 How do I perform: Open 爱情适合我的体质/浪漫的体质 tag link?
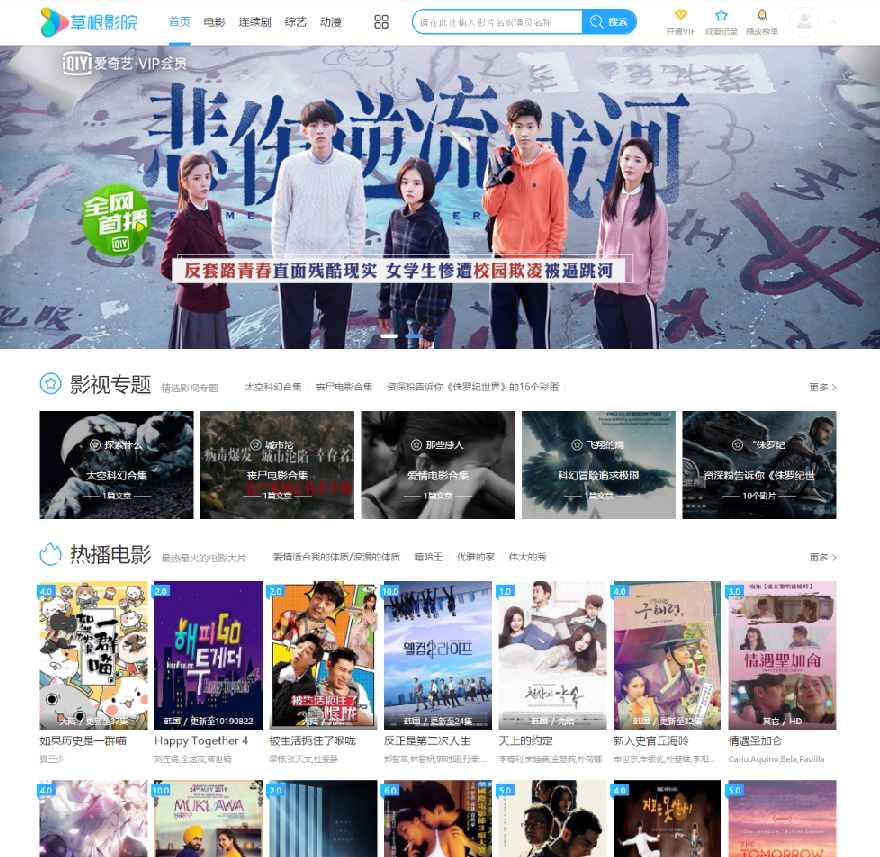point(336,557)
